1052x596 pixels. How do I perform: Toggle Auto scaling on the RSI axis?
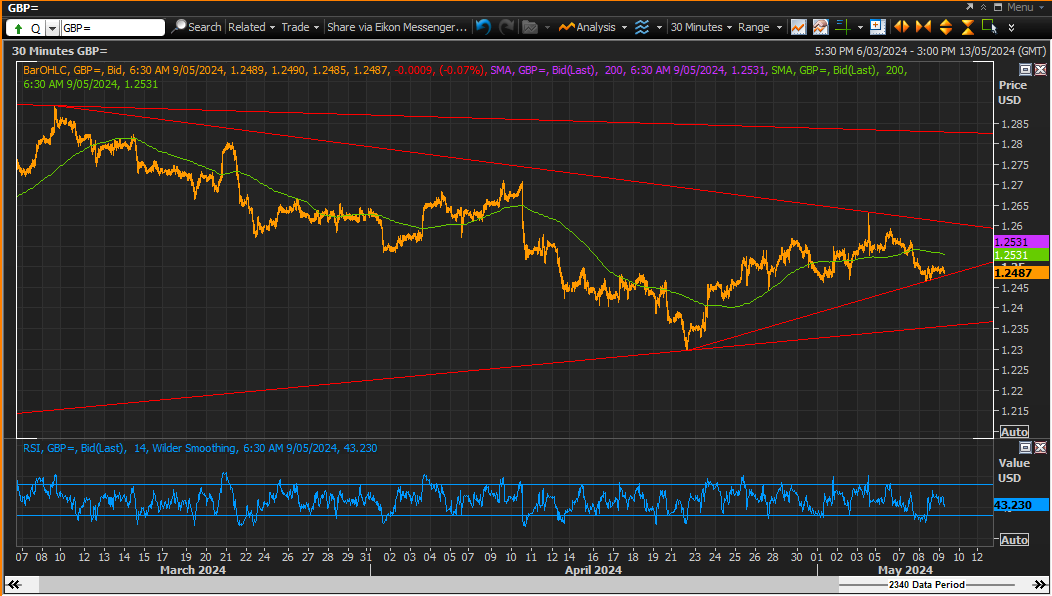point(1014,540)
